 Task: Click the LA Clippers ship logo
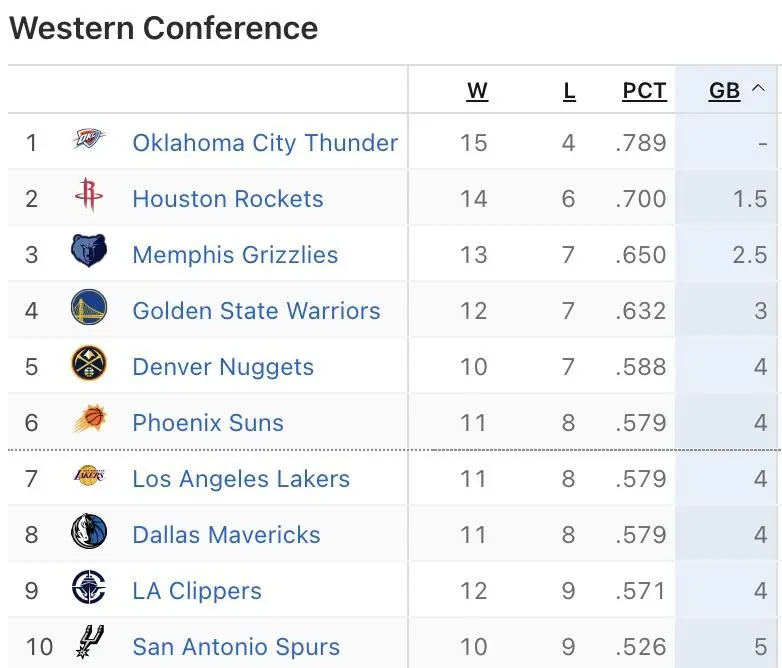coord(89,587)
